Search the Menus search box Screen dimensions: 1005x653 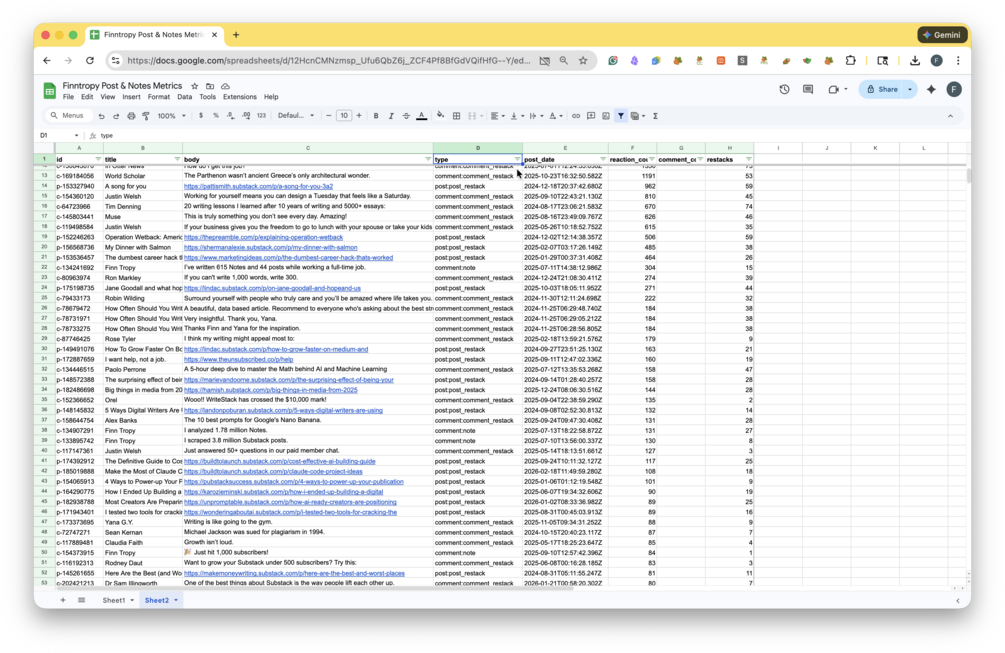tap(67, 116)
